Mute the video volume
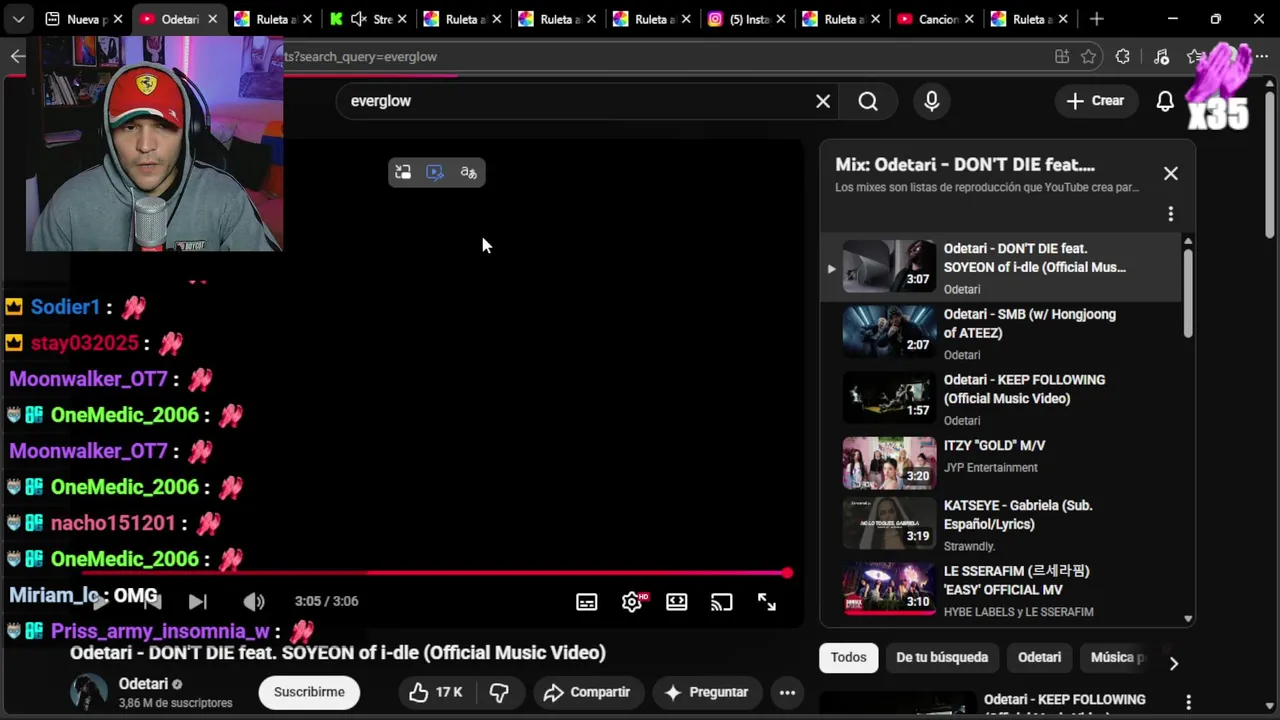Image resolution: width=1280 pixels, height=720 pixels. click(254, 602)
